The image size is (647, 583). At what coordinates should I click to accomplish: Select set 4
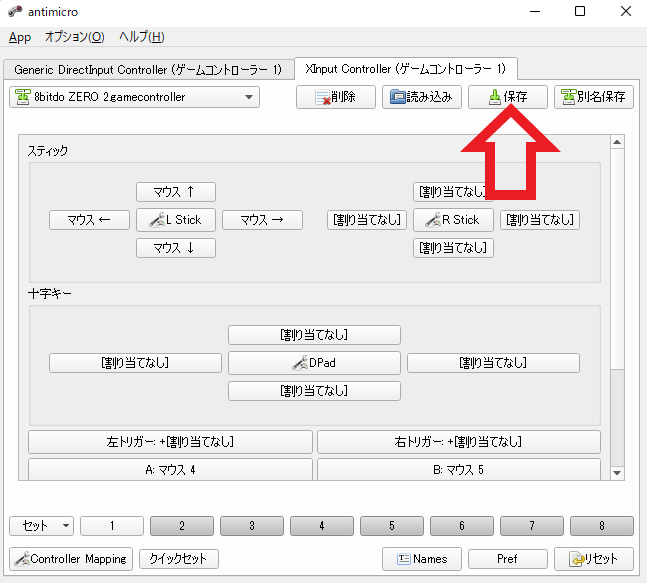(322, 526)
